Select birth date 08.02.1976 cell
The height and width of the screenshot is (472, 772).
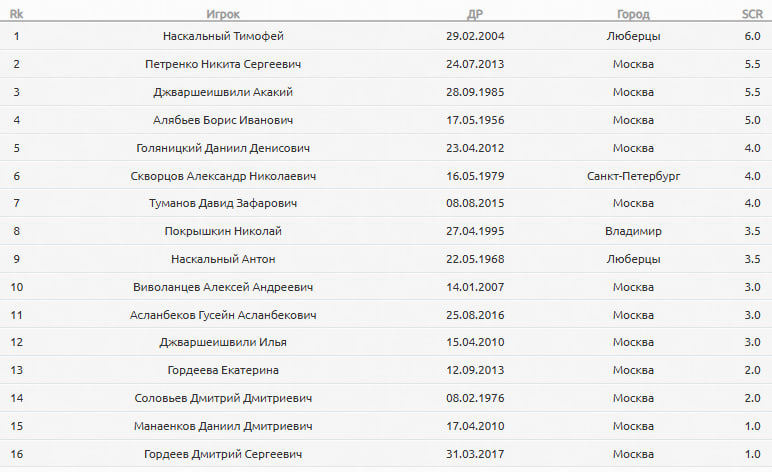(x=475, y=398)
